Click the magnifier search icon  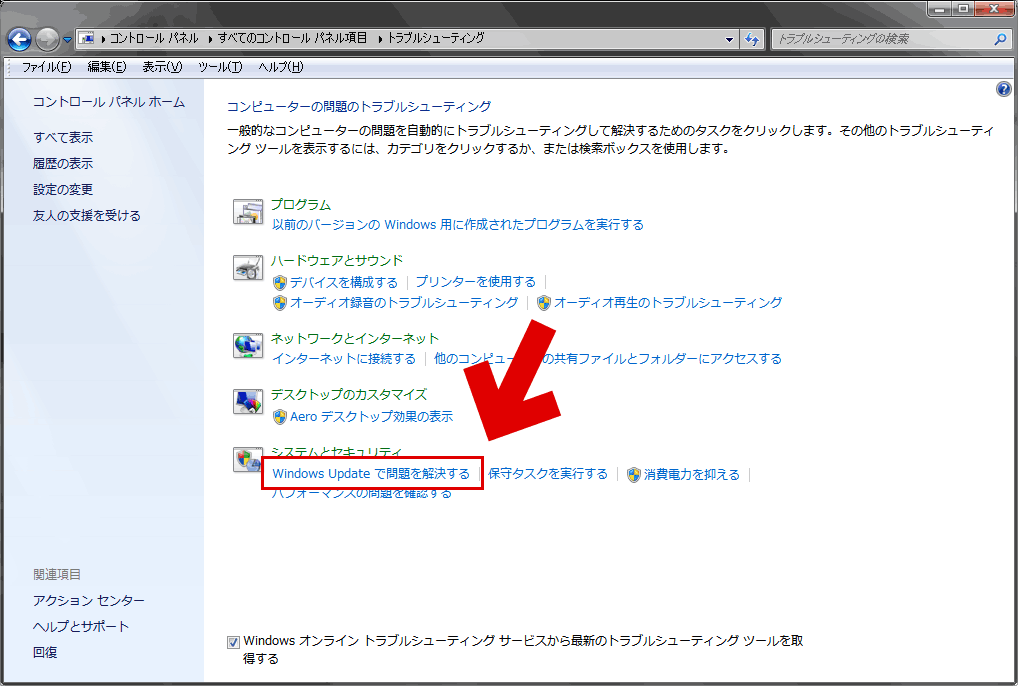1000,39
